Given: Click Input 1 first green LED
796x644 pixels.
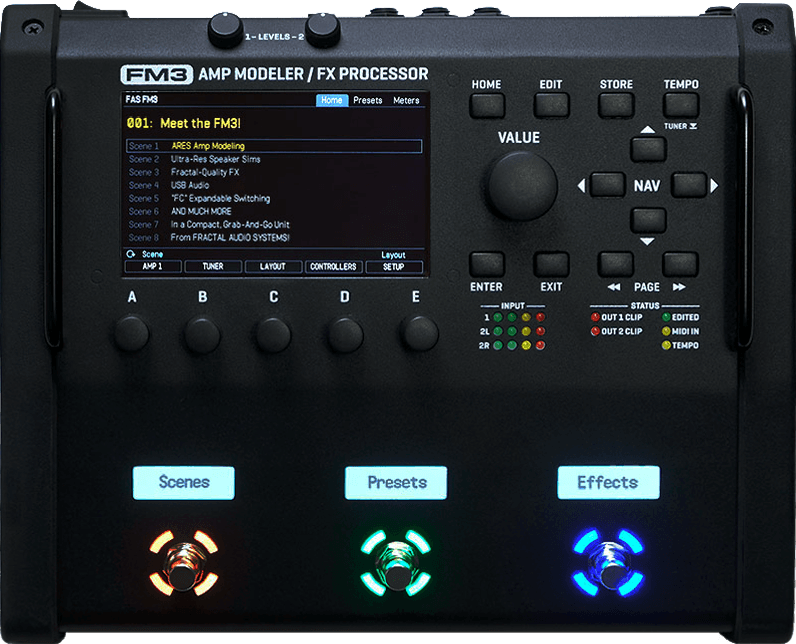Looking at the screenshot, I should pos(498,317).
